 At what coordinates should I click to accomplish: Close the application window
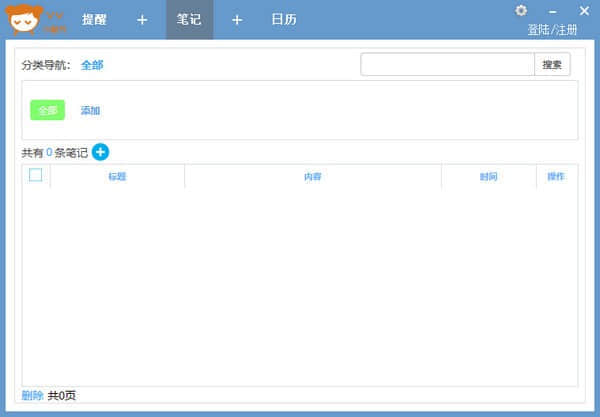[584, 11]
